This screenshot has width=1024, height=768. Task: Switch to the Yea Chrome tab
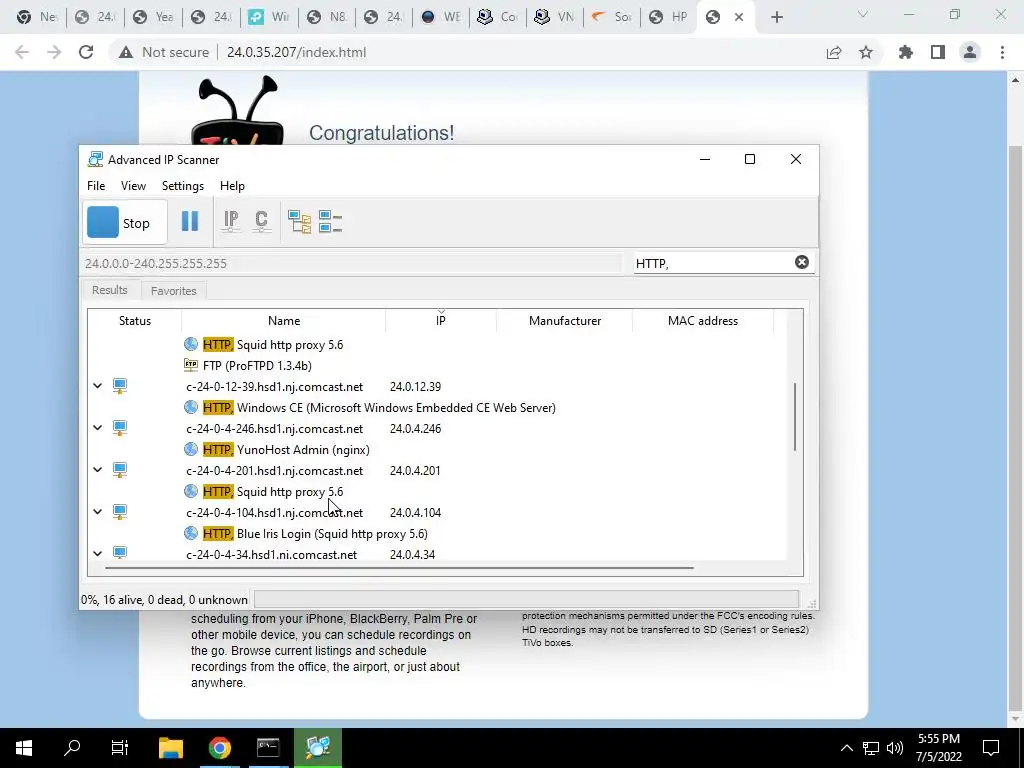pos(153,17)
